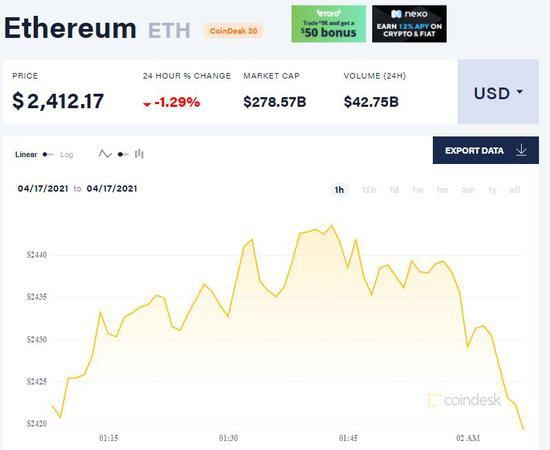
Task: Click the CoinDesk 20 badge
Action: [x=233, y=31]
